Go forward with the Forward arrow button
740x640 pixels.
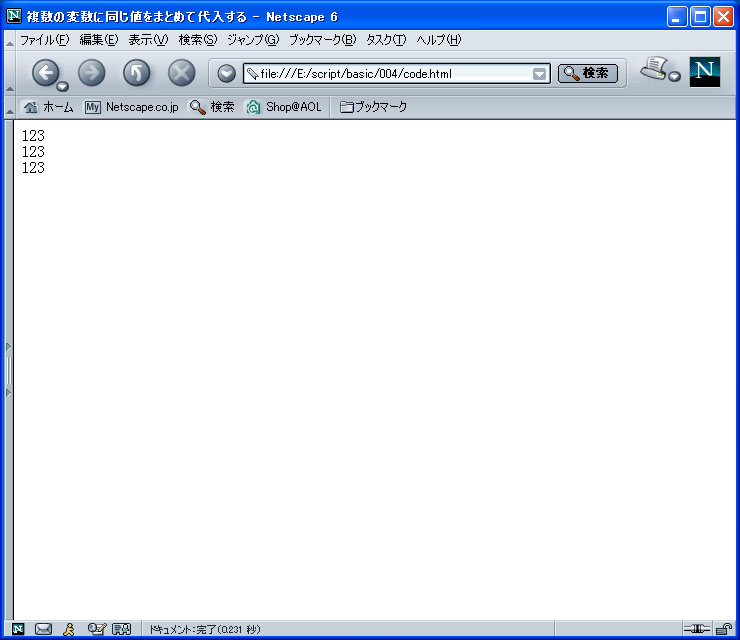91,73
